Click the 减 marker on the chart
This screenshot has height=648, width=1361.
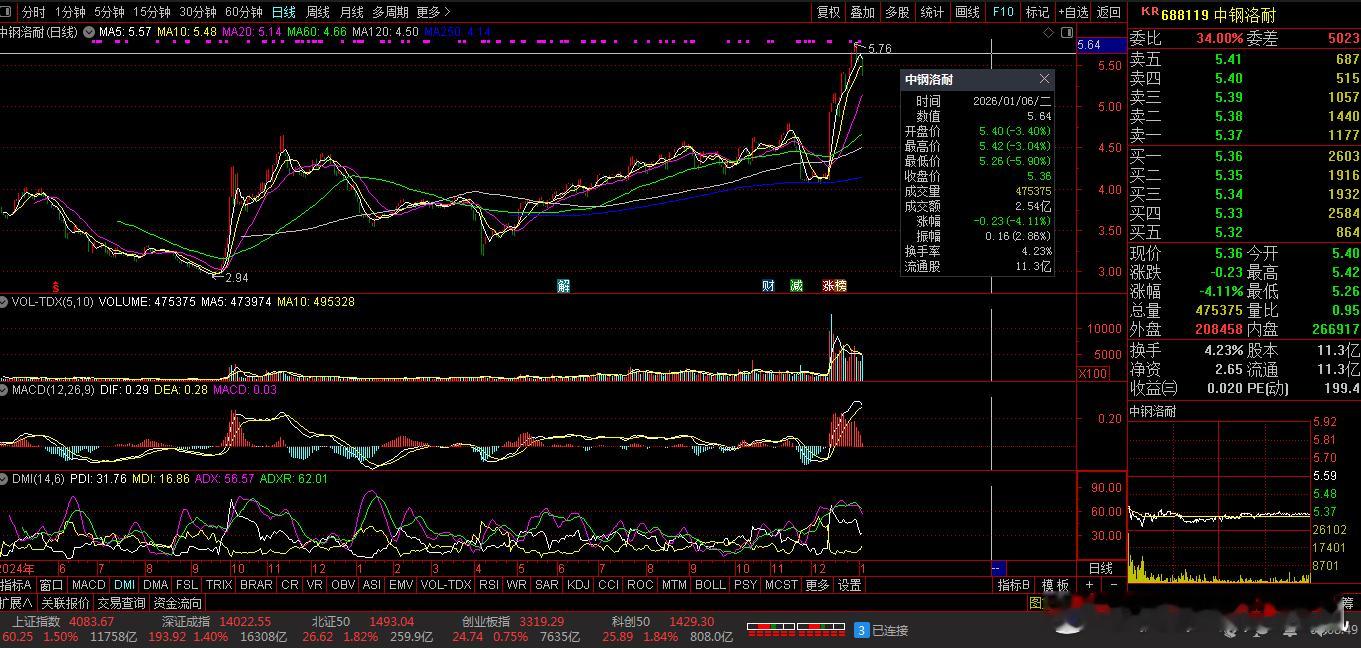(x=796, y=286)
